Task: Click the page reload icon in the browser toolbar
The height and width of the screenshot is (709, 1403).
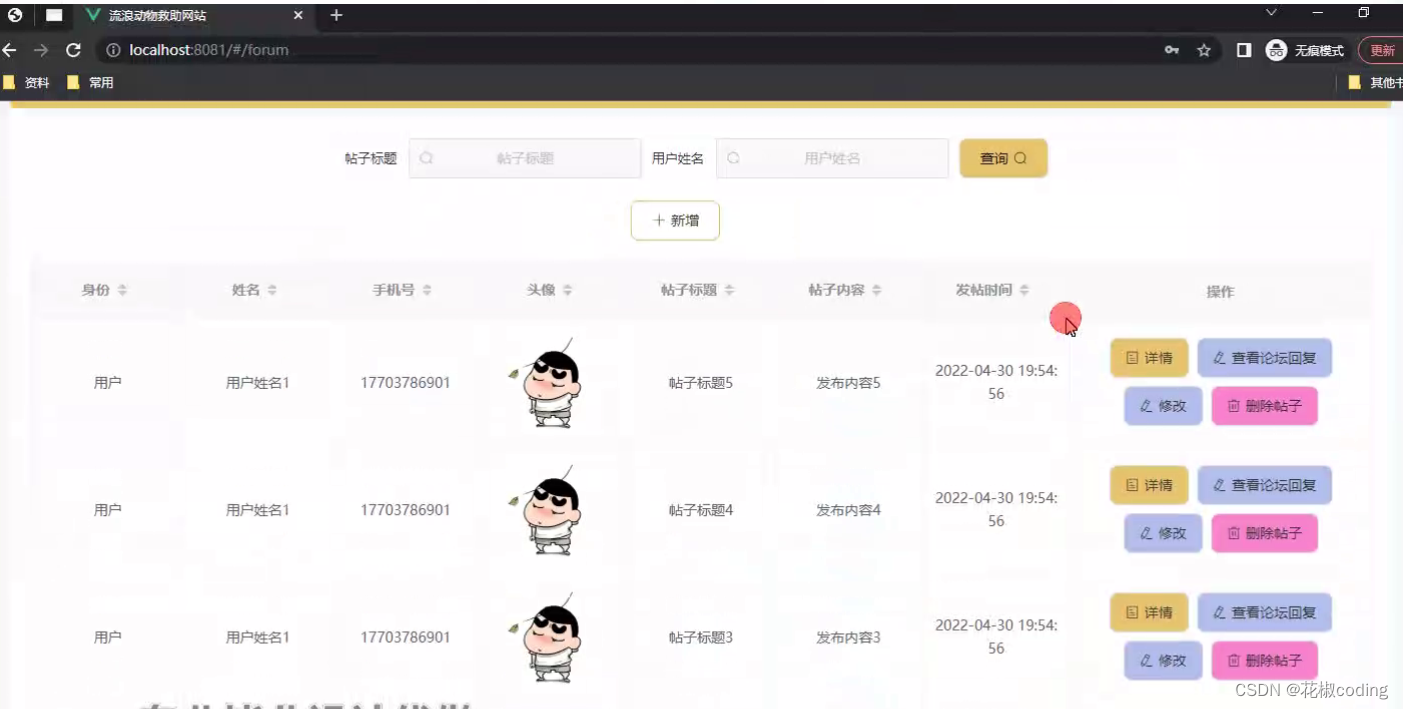Action: point(73,49)
